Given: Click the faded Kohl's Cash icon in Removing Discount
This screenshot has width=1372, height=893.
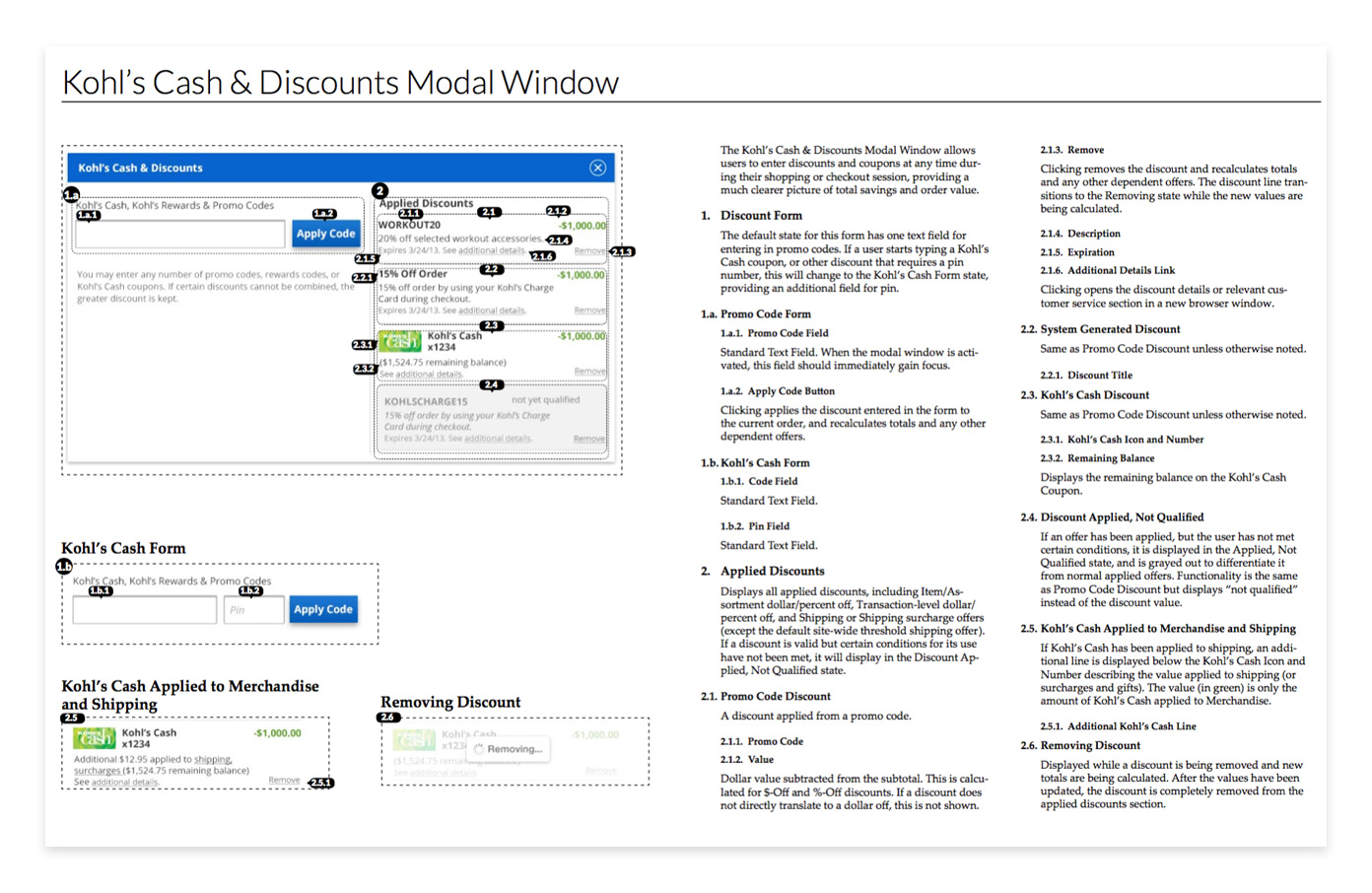Looking at the screenshot, I should click(414, 739).
